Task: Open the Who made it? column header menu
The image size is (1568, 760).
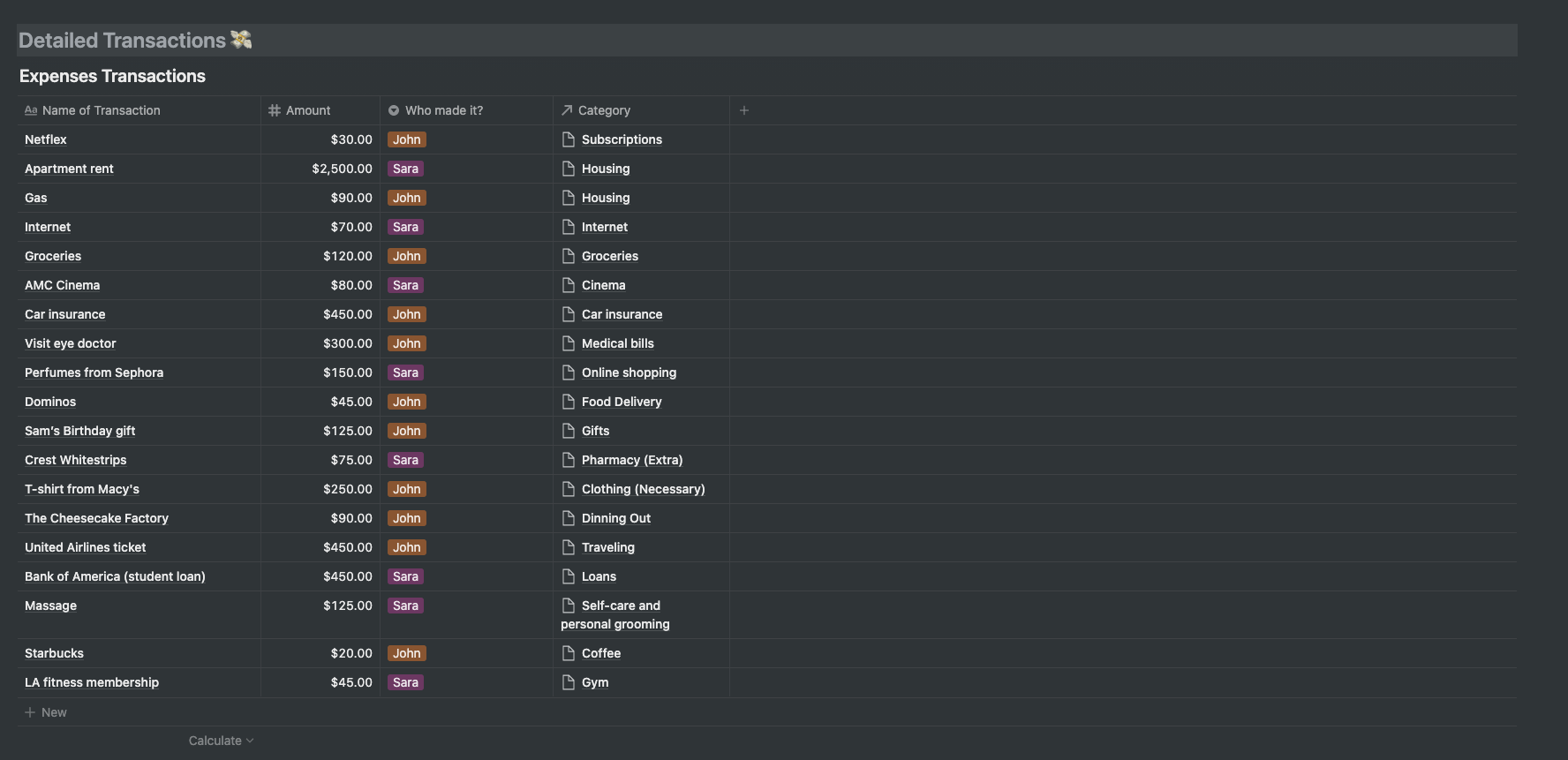Action: [x=443, y=110]
